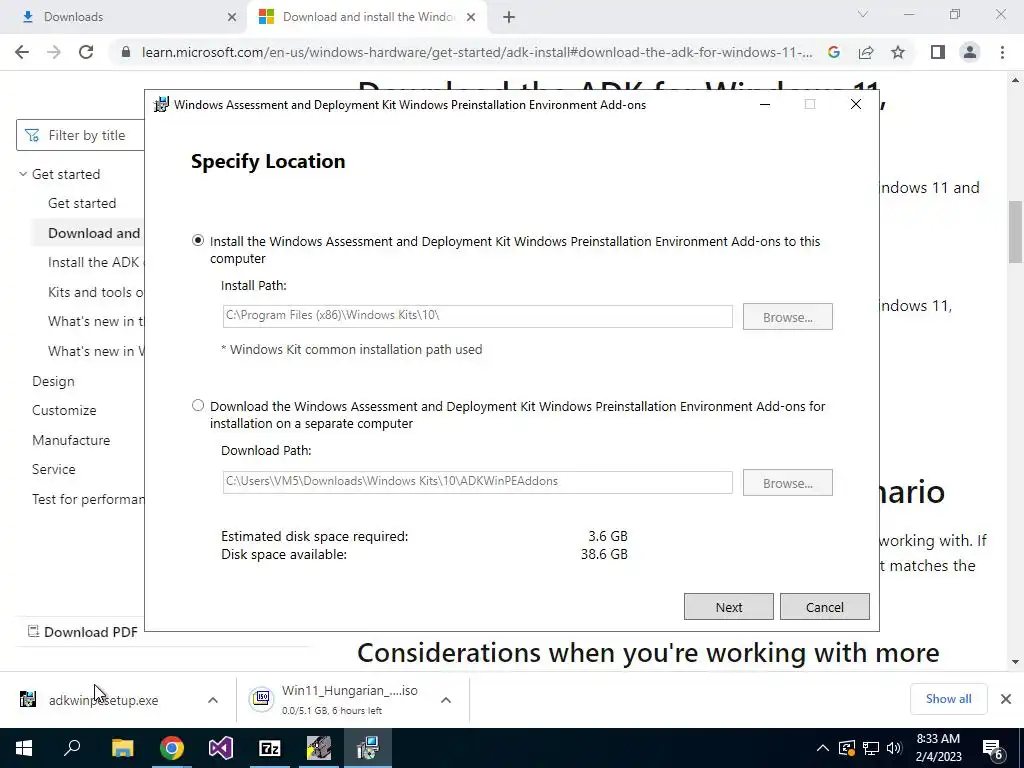
Task: Click Browse next to the Download Path field
Action: coord(787,483)
